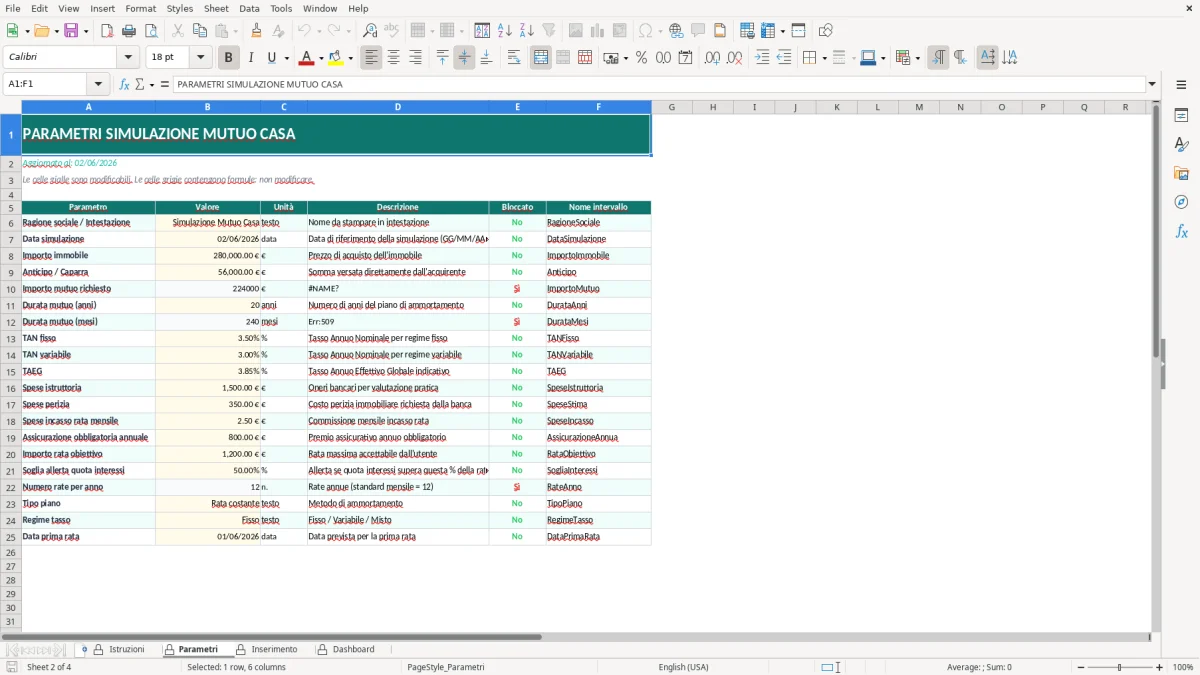Activate Clone Formatting paintbrush
1200x675 pixels.
(256, 31)
